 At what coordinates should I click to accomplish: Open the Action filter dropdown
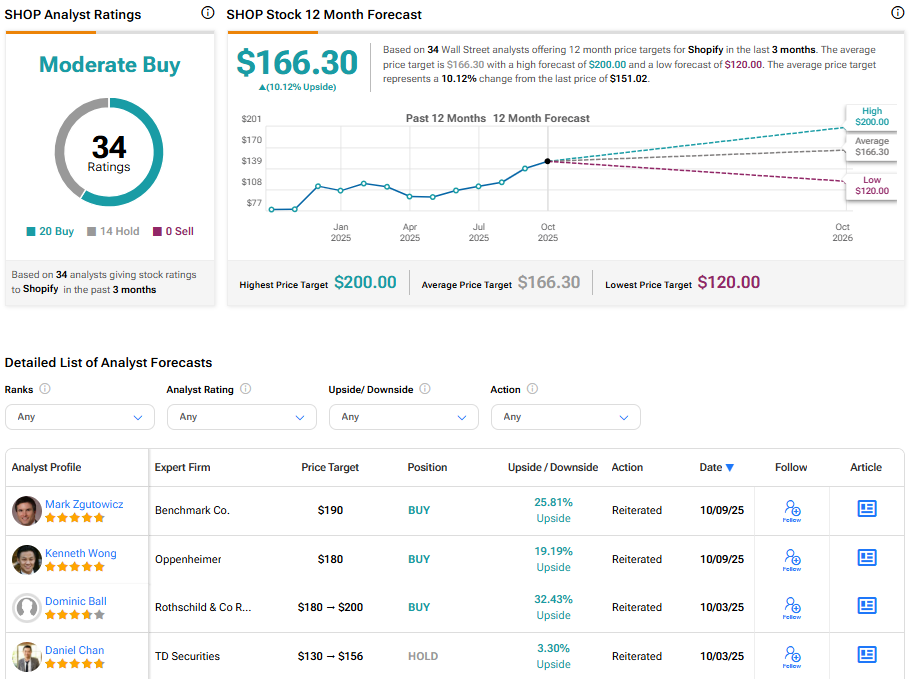pyautogui.click(x=566, y=417)
